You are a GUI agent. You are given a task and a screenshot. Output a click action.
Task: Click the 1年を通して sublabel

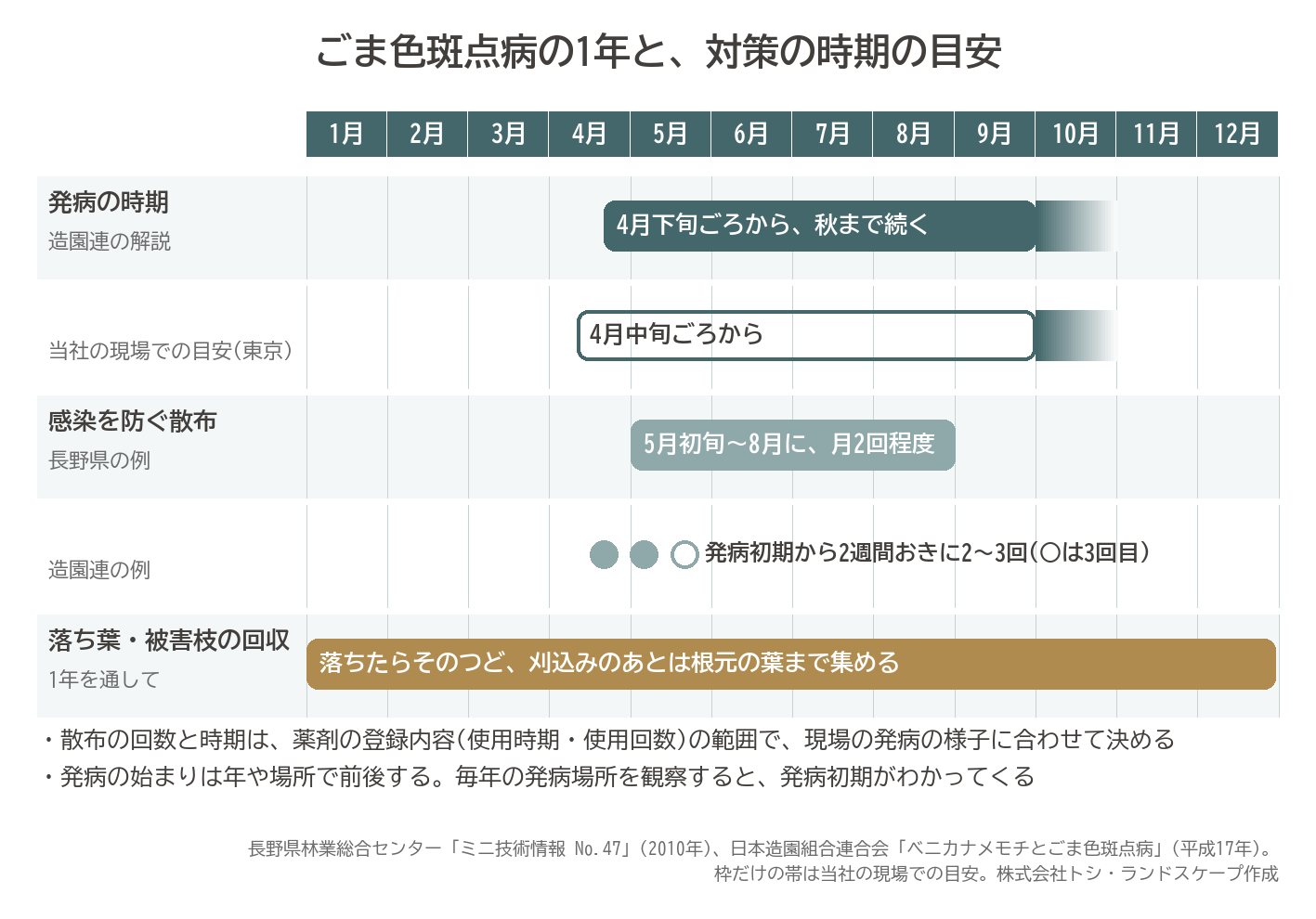pos(104,680)
